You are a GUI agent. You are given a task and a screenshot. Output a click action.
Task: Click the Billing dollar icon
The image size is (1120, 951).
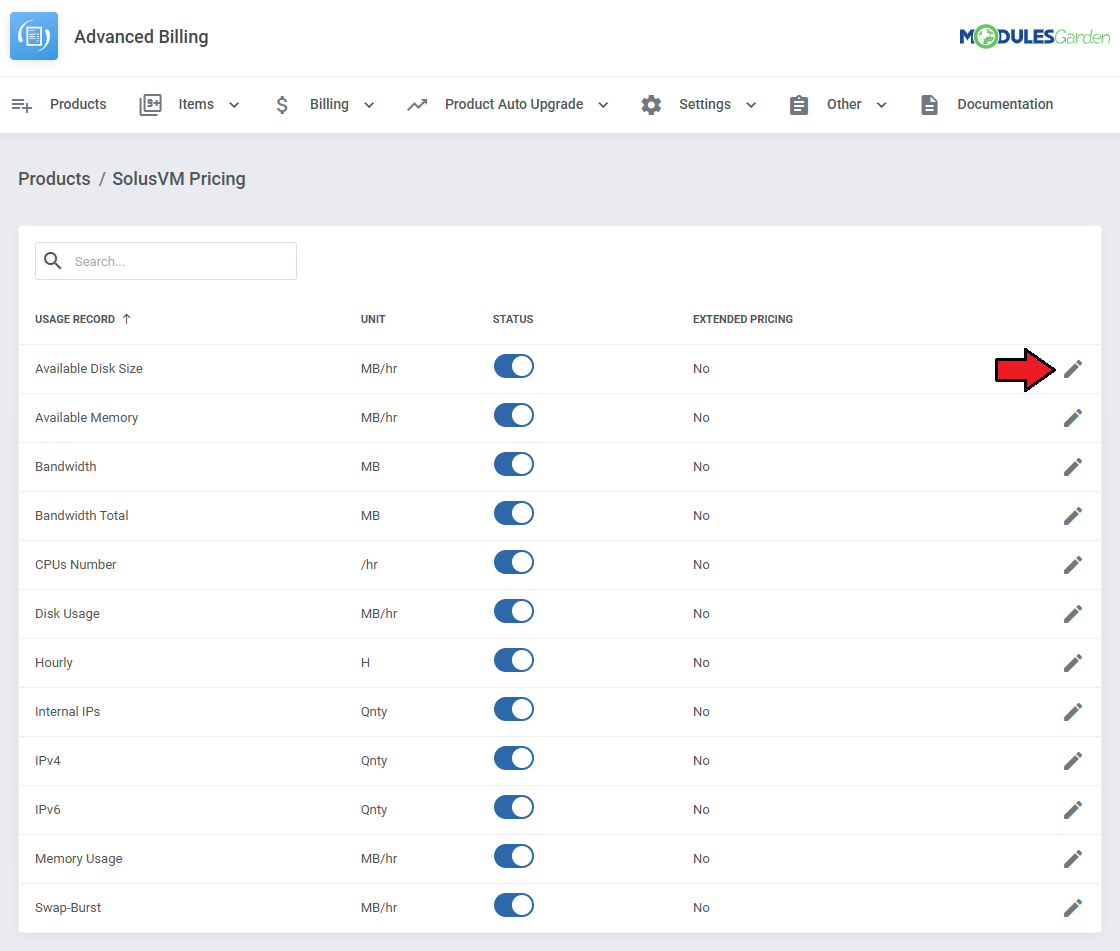(282, 105)
